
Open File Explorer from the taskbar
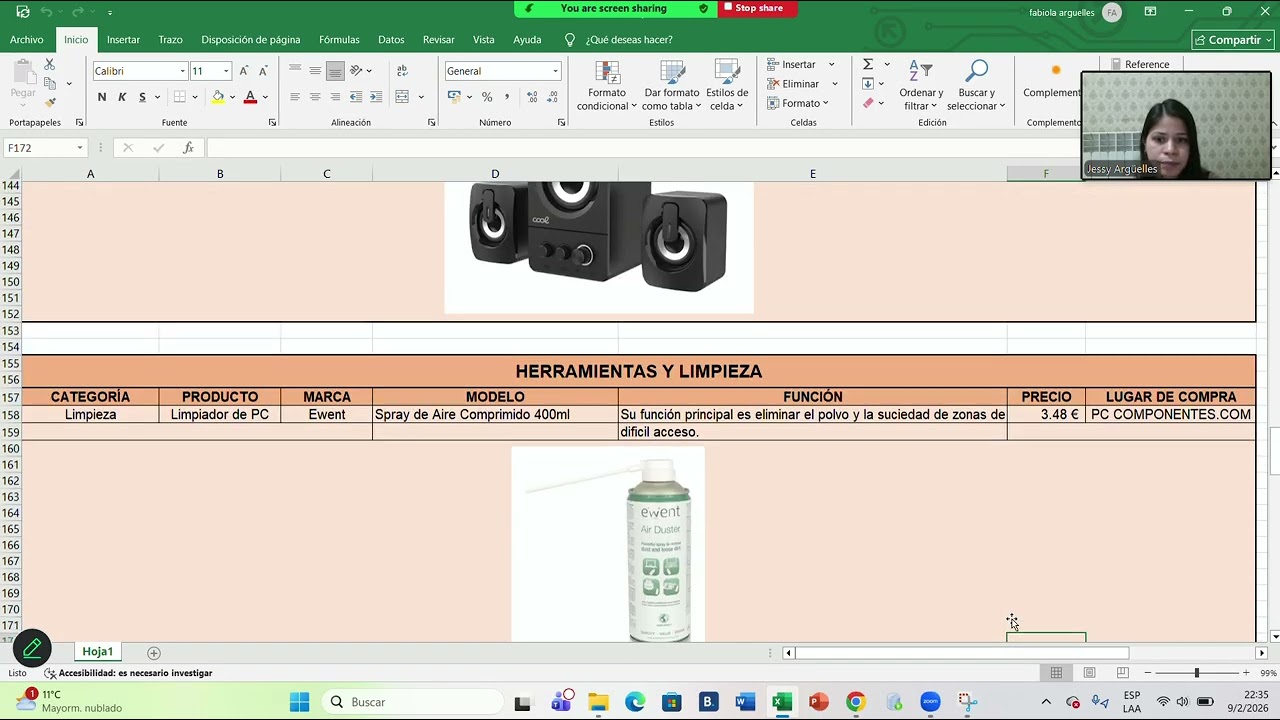598,702
